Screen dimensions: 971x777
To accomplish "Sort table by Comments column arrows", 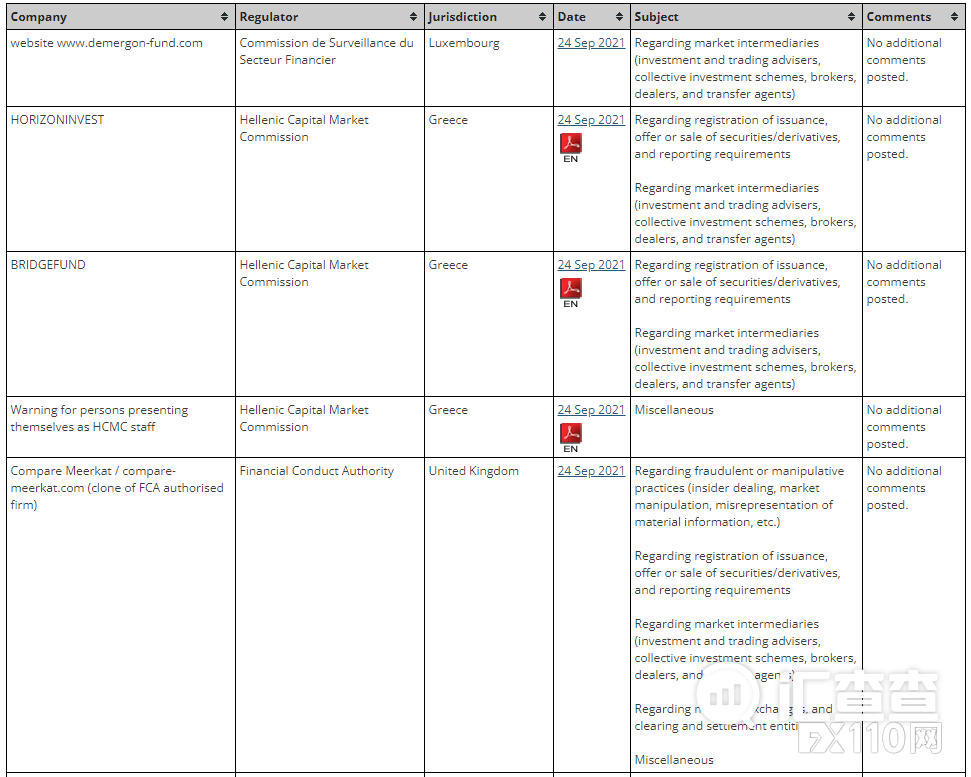I will click(x=955, y=17).
